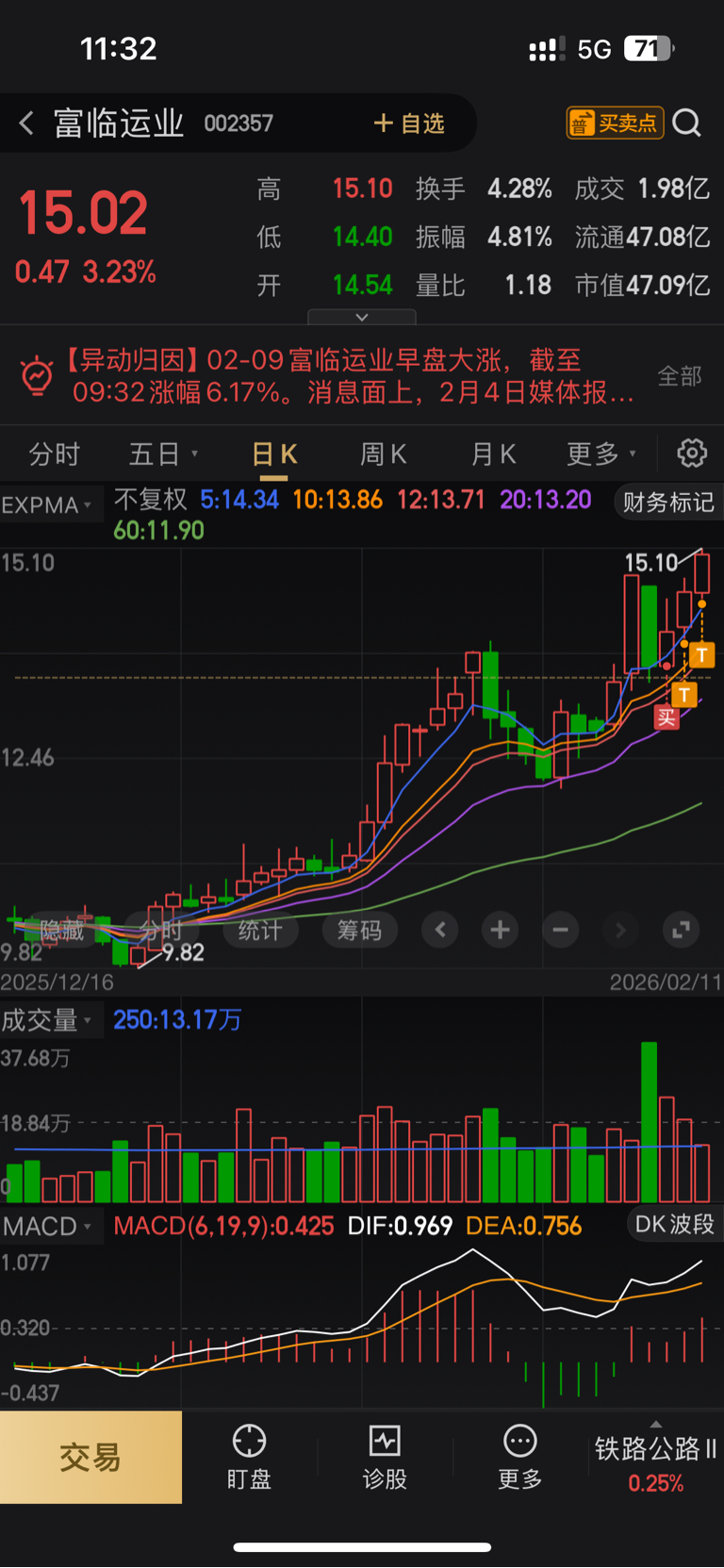Tap the alarm clock 异动归因 icon
Screen dimensions: 724x1568
click(x=38, y=375)
